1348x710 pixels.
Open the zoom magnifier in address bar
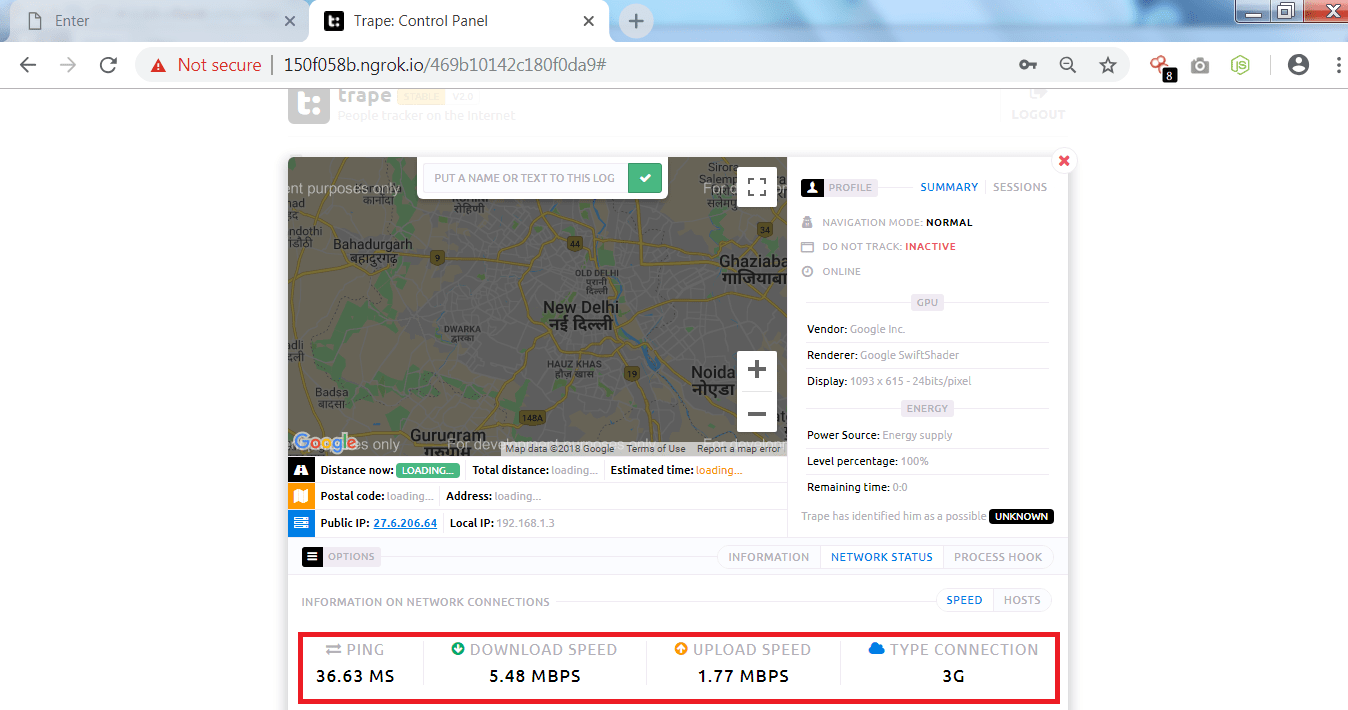click(1068, 65)
